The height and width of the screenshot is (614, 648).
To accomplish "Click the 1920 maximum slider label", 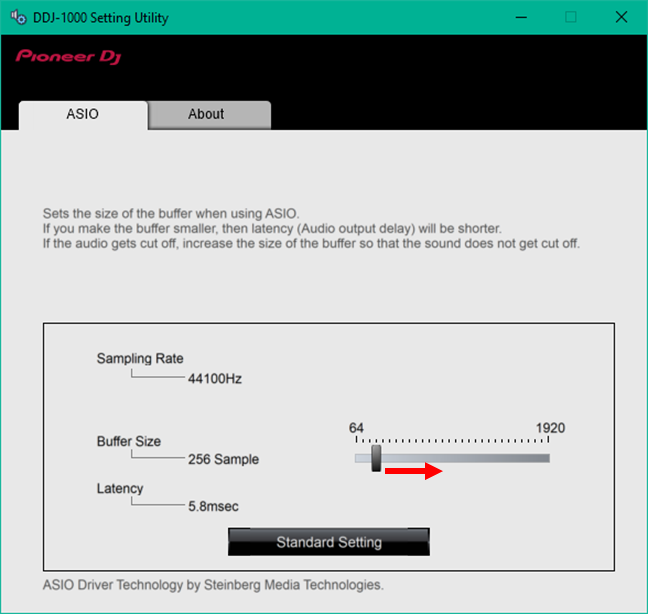I will 550,428.
